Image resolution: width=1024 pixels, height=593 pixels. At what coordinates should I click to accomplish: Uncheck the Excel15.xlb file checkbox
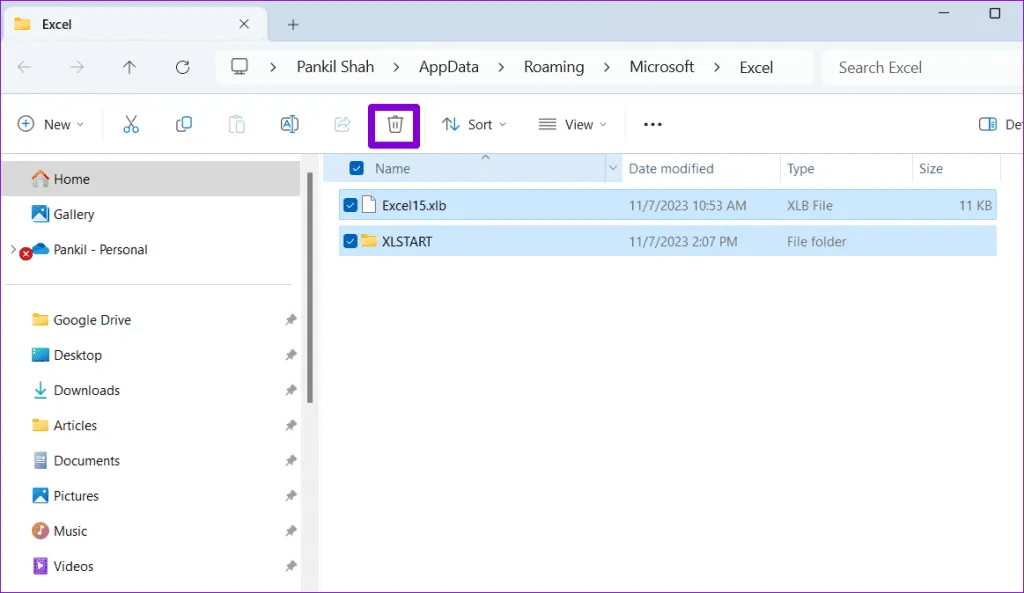pyautogui.click(x=350, y=206)
